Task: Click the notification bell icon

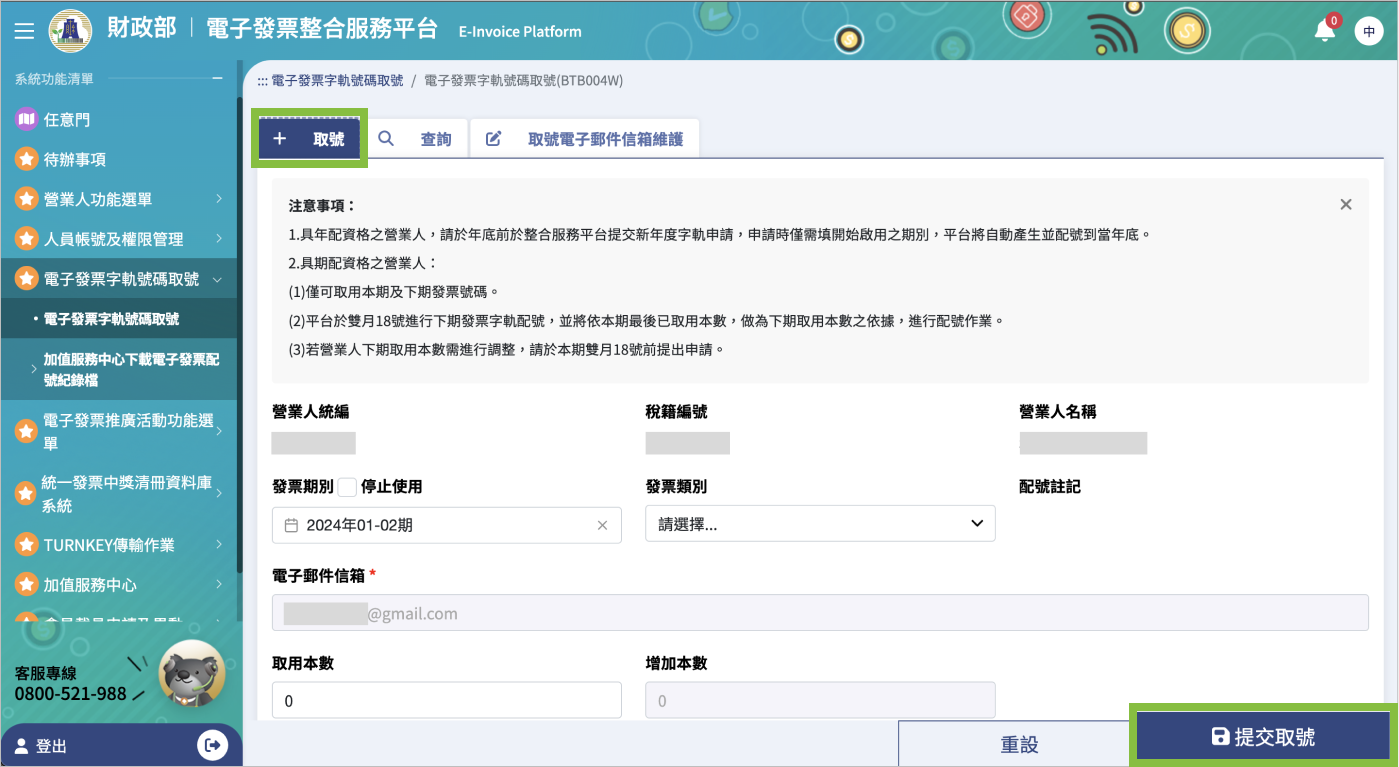Action: [x=1324, y=31]
